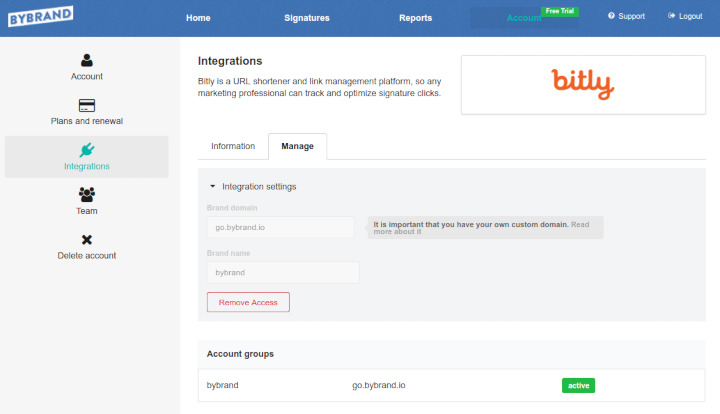The width and height of the screenshot is (720, 414).
Task: Click the Bybrand logo
Action: [x=40, y=16]
